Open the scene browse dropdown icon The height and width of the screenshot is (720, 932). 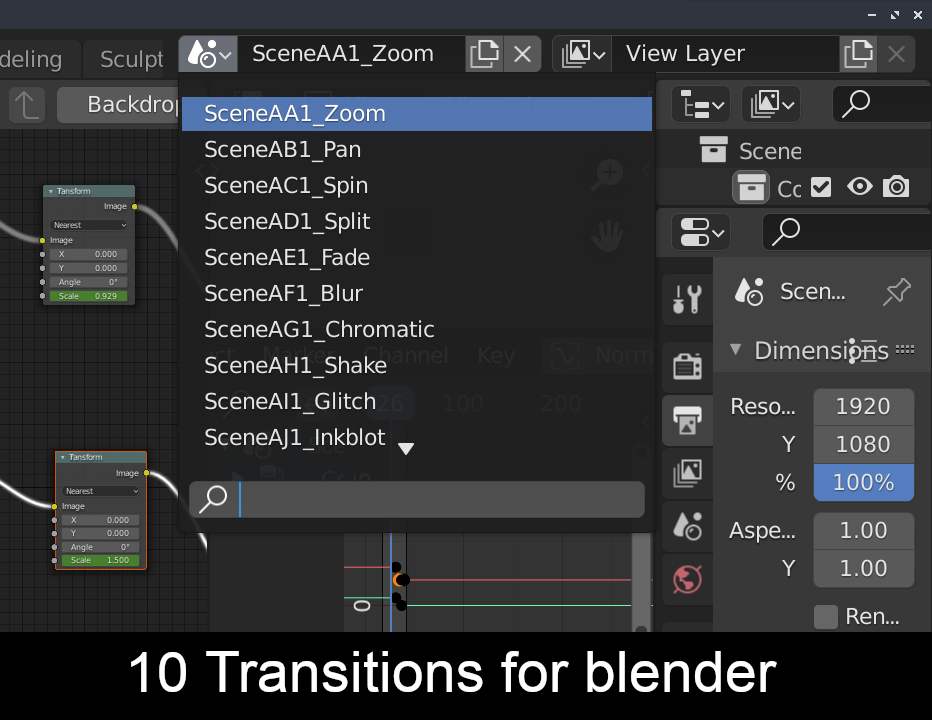(208, 54)
